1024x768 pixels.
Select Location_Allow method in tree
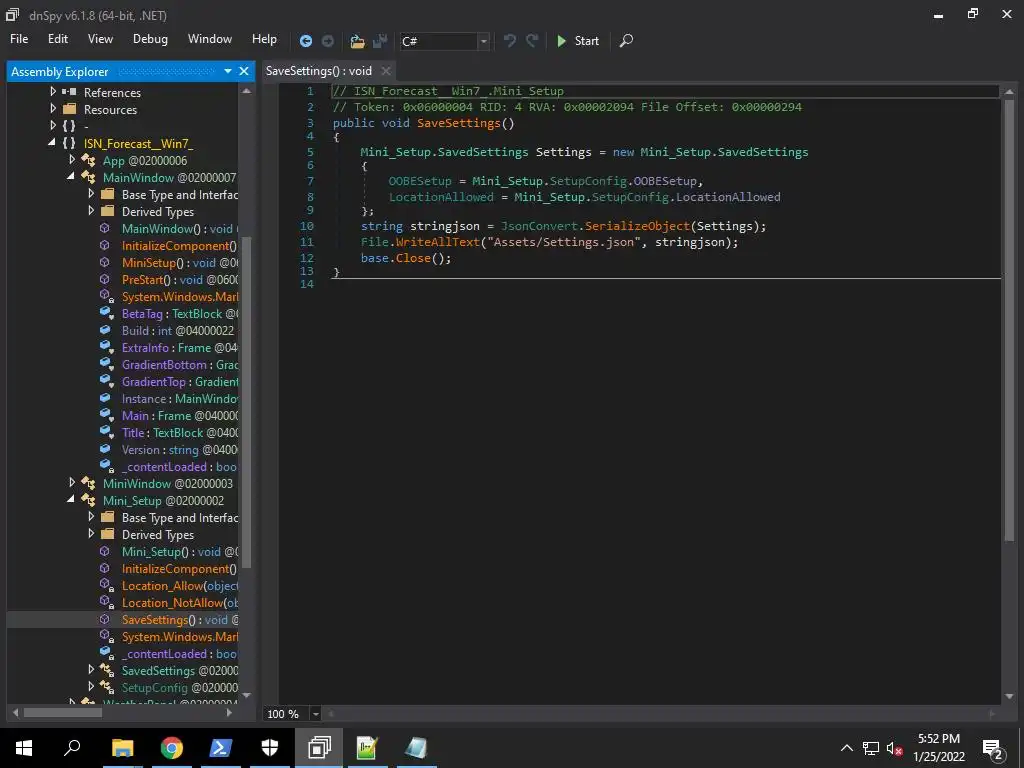point(160,586)
